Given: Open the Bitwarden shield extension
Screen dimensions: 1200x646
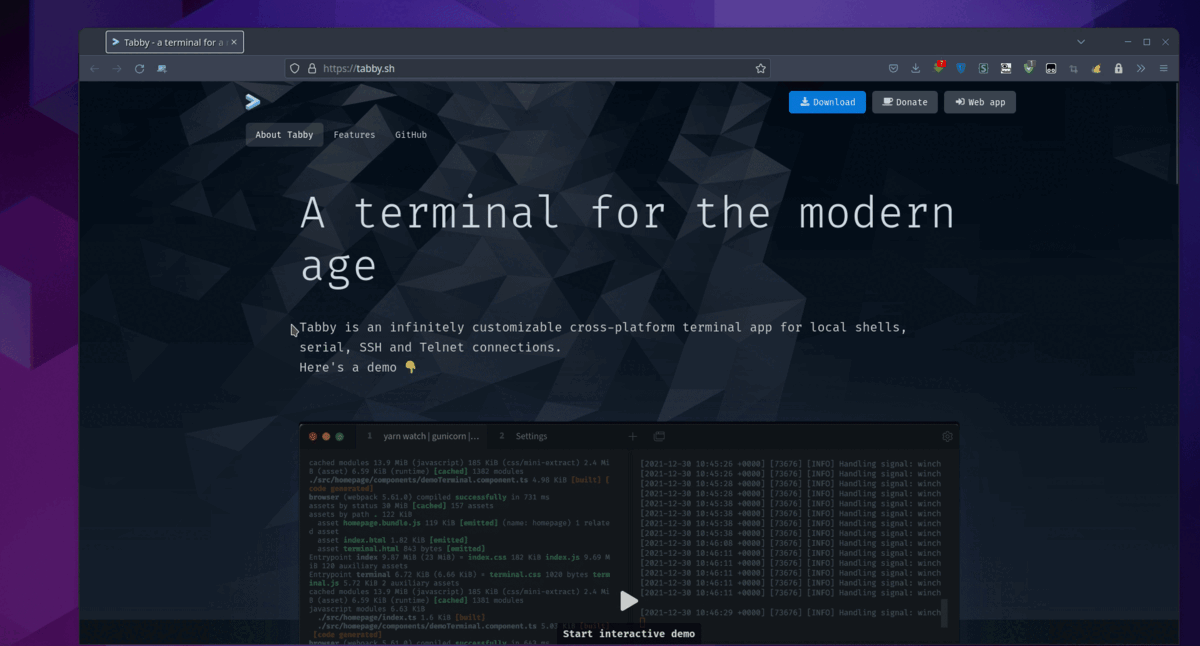Looking at the screenshot, I should click(x=961, y=68).
